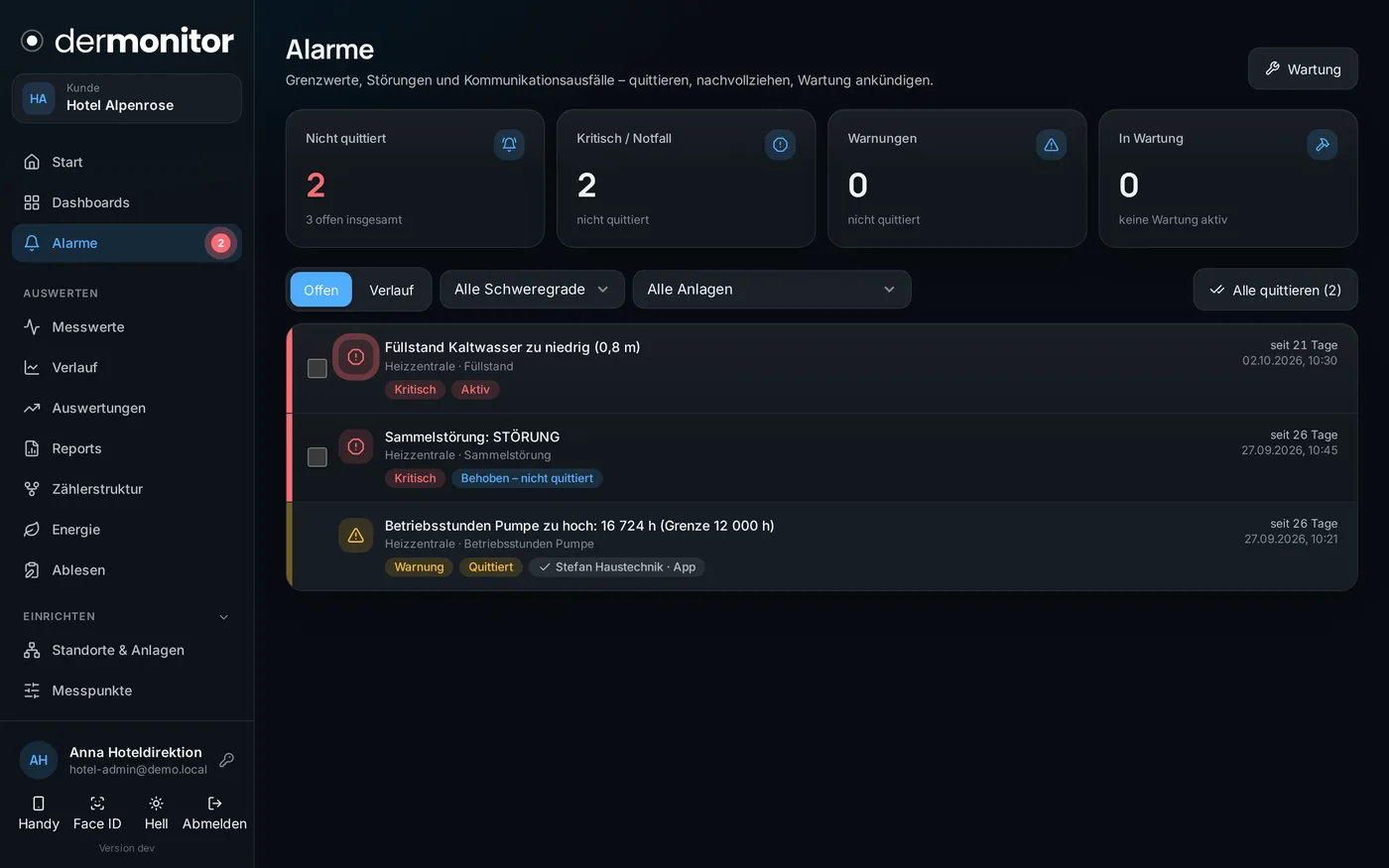Viewport: 1389px width, 868px height.
Task: Click the Messpunkte sliders icon
Action: 32,690
